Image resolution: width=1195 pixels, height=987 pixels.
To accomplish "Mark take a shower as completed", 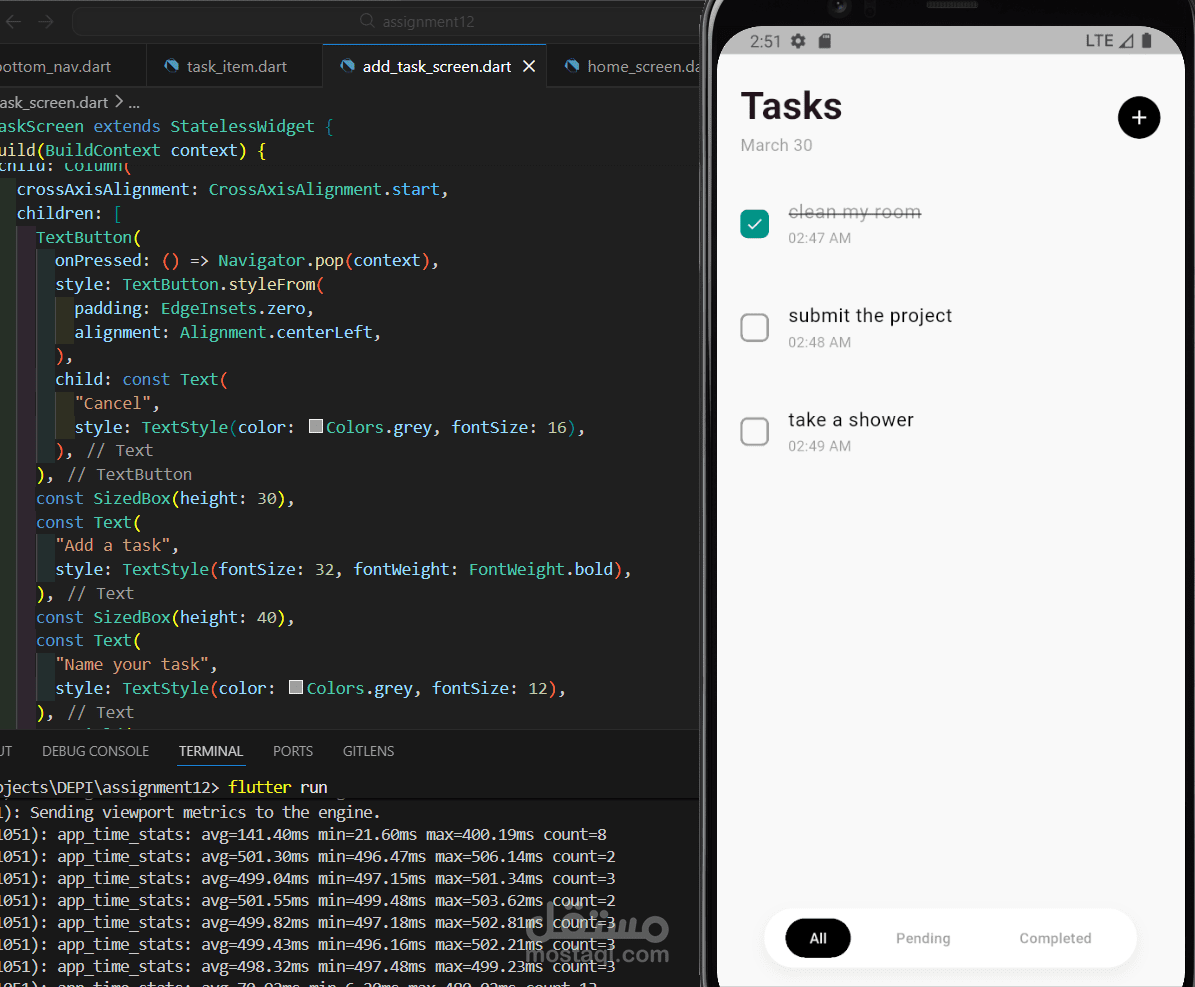I will pyautogui.click(x=755, y=432).
